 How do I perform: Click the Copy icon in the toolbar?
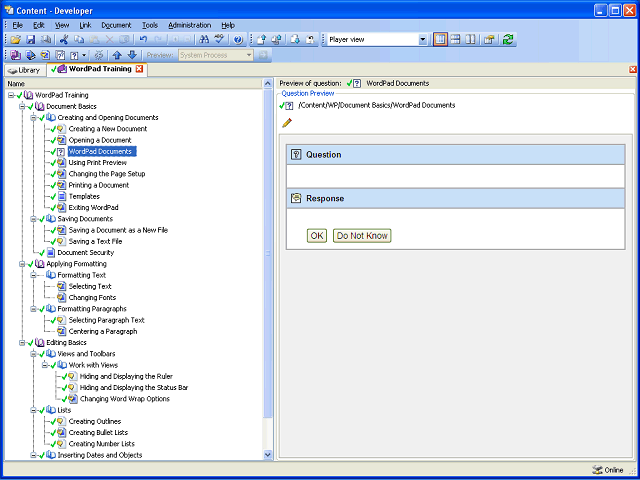[79, 40]
